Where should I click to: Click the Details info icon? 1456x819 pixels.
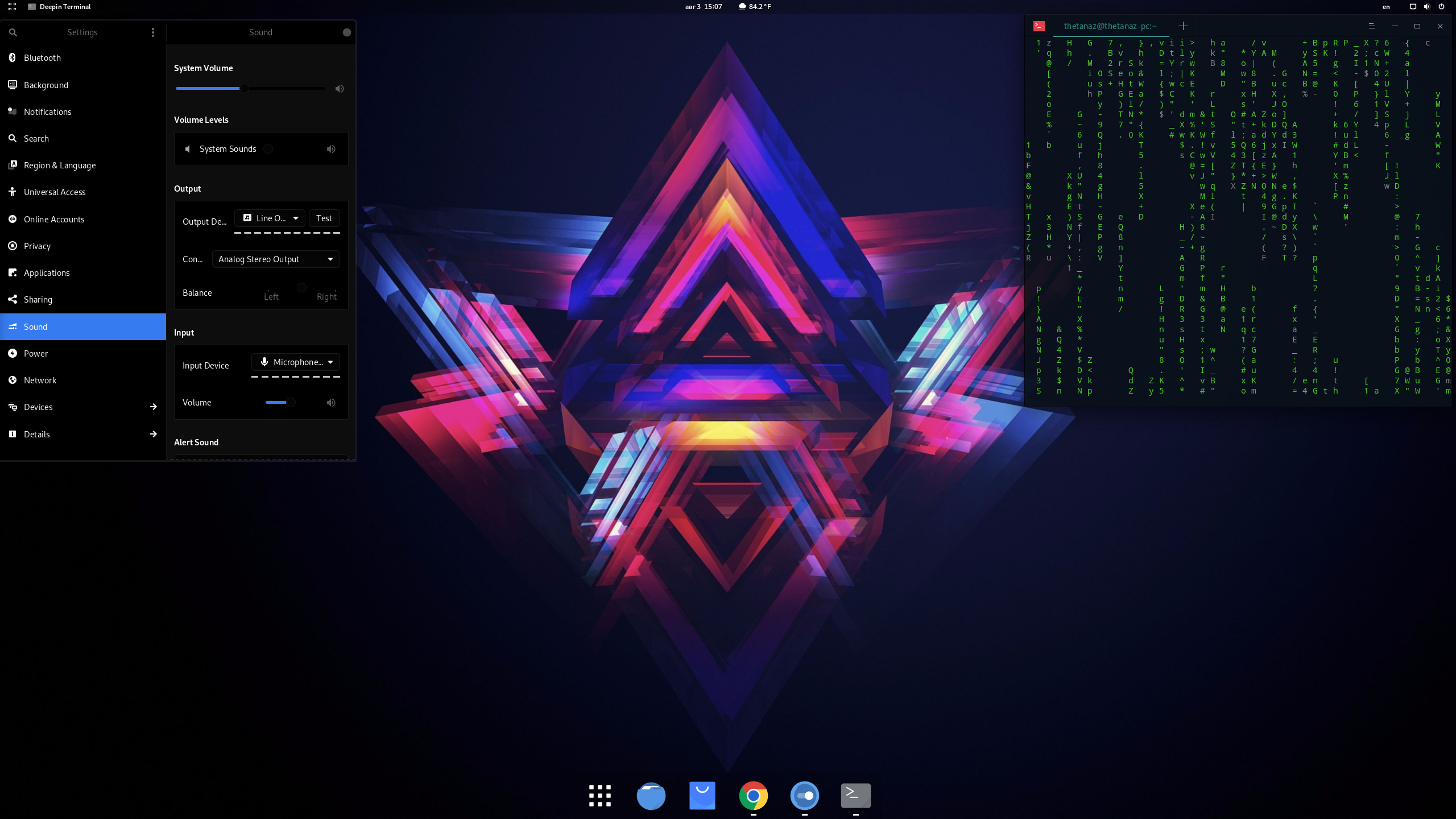click(13, 434)
